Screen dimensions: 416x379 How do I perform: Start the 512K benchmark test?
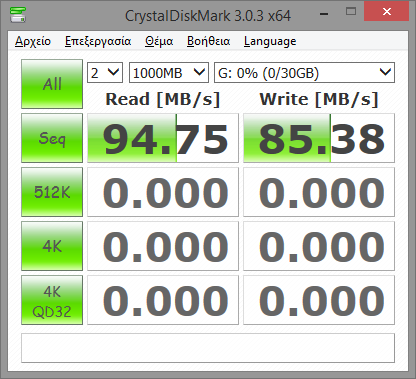point(52,192)
